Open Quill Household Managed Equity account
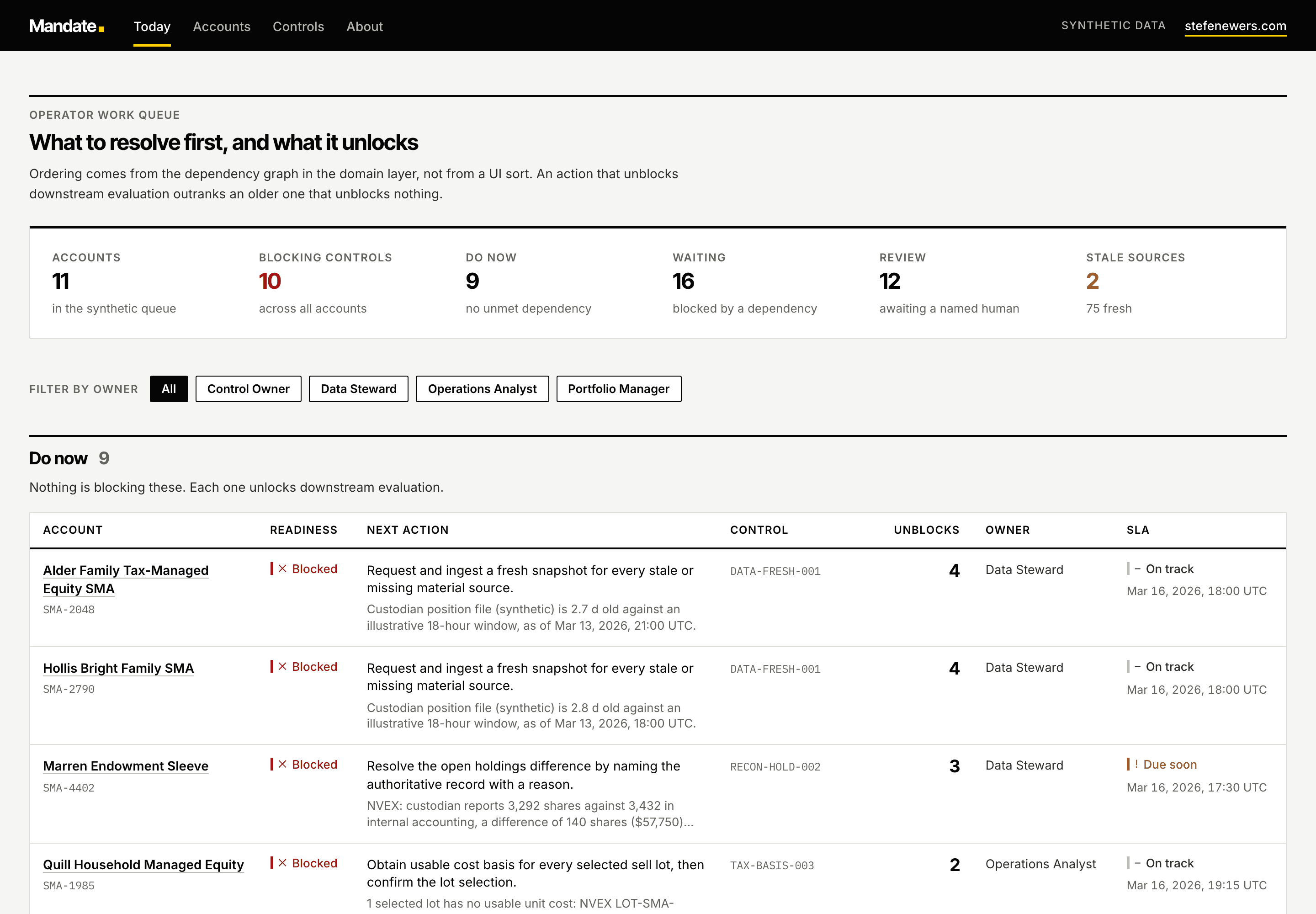The width and height of the screenshot is (1316, 914). pos(143,864)
